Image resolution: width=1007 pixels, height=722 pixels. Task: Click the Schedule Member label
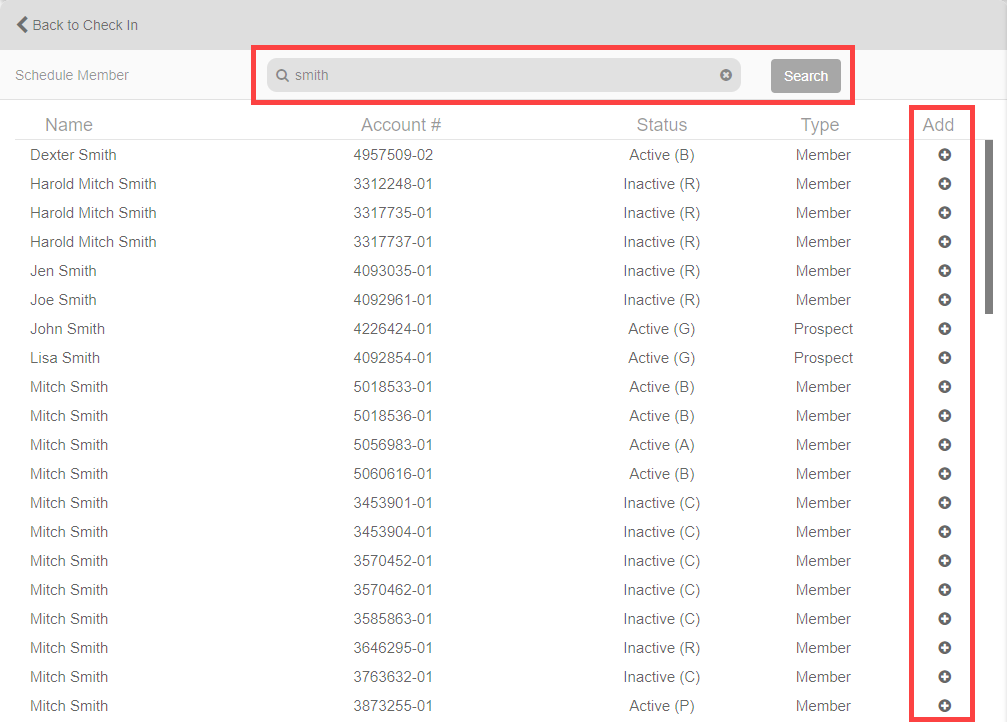coord(72,75)
